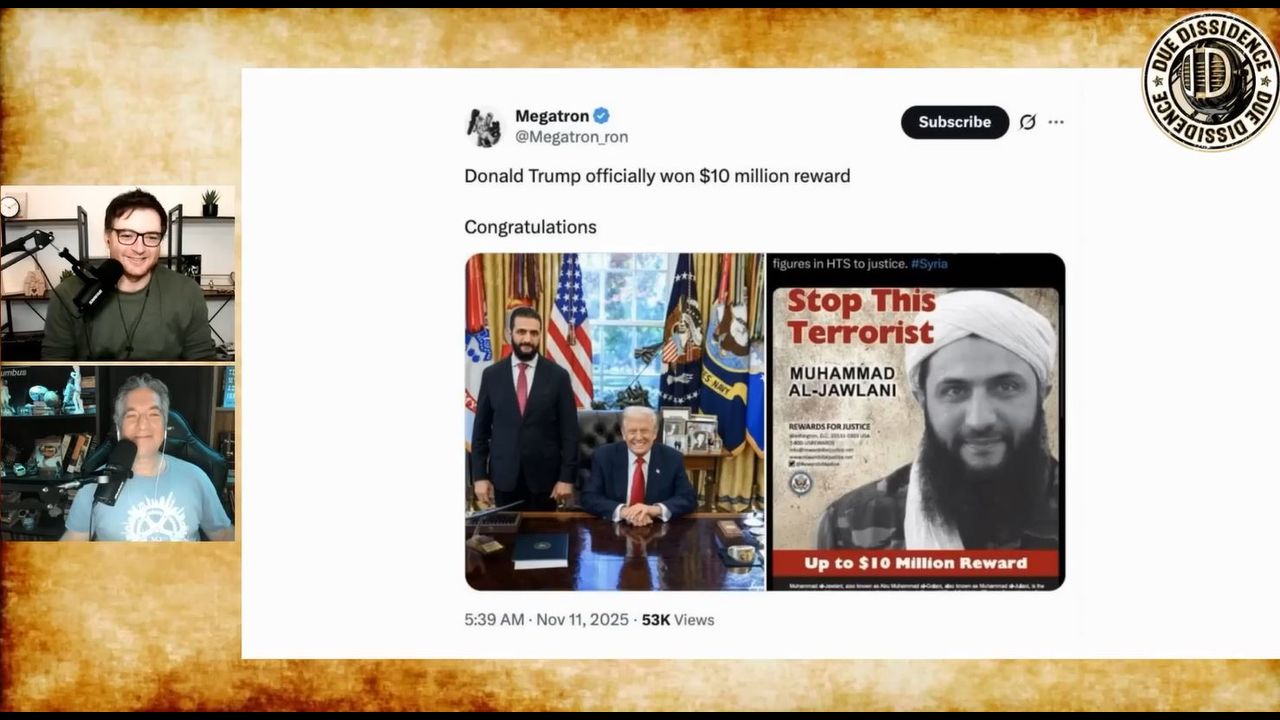Select the top webcam feed of glasses host
Image resolution: width=1280 pixels, height=720 pixels.
pyautogui.click(x=118, y=273)
